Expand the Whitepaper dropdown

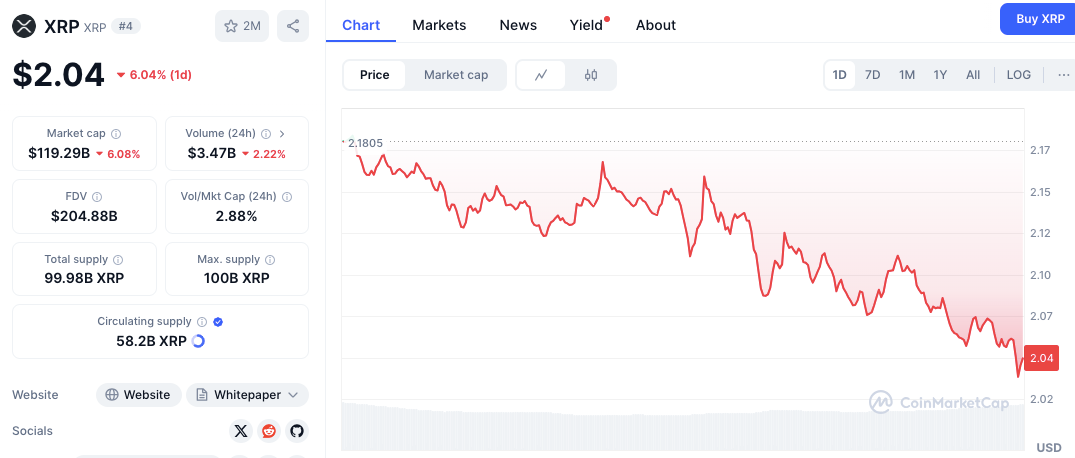[x=247, y=395]
